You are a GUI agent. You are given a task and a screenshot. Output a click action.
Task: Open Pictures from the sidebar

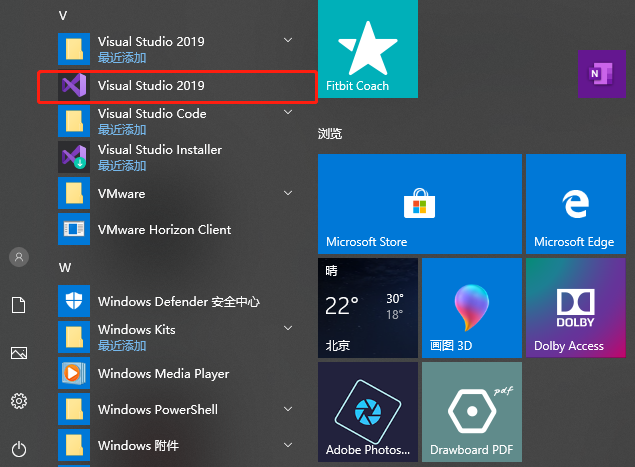(19, 353)
